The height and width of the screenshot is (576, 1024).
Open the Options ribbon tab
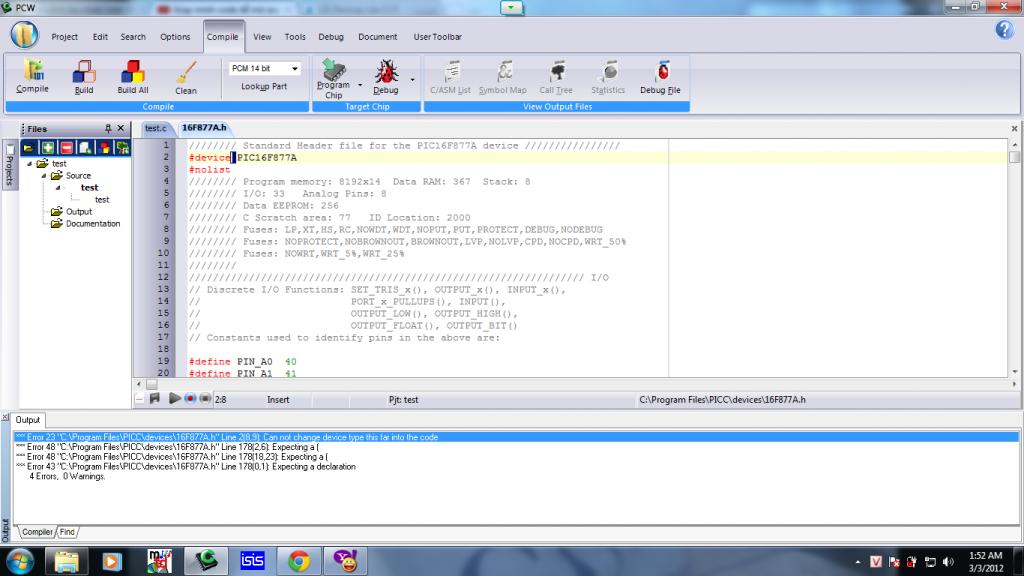[x=175, y=37]
